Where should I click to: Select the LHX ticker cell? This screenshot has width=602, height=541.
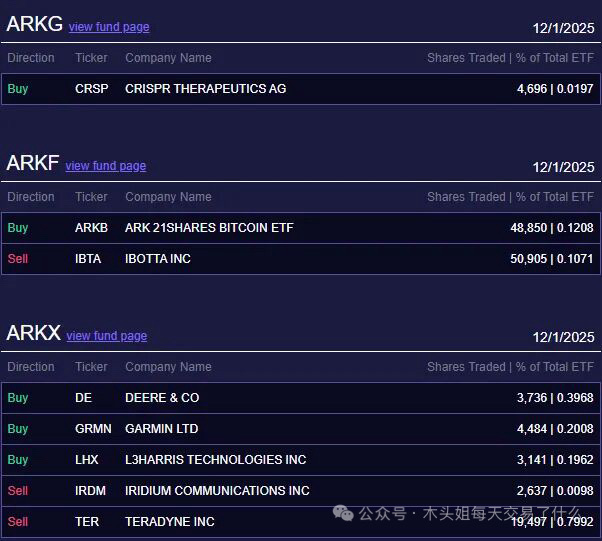87,460
